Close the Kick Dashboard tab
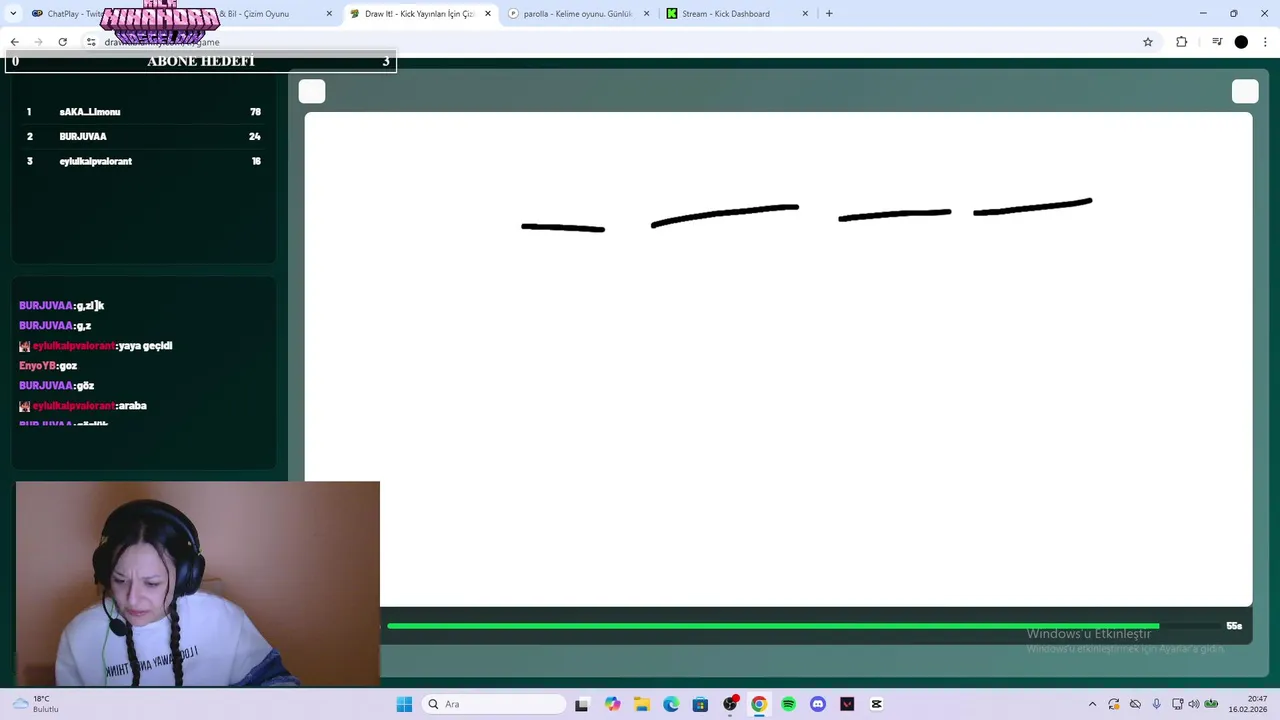 point(805,14)
